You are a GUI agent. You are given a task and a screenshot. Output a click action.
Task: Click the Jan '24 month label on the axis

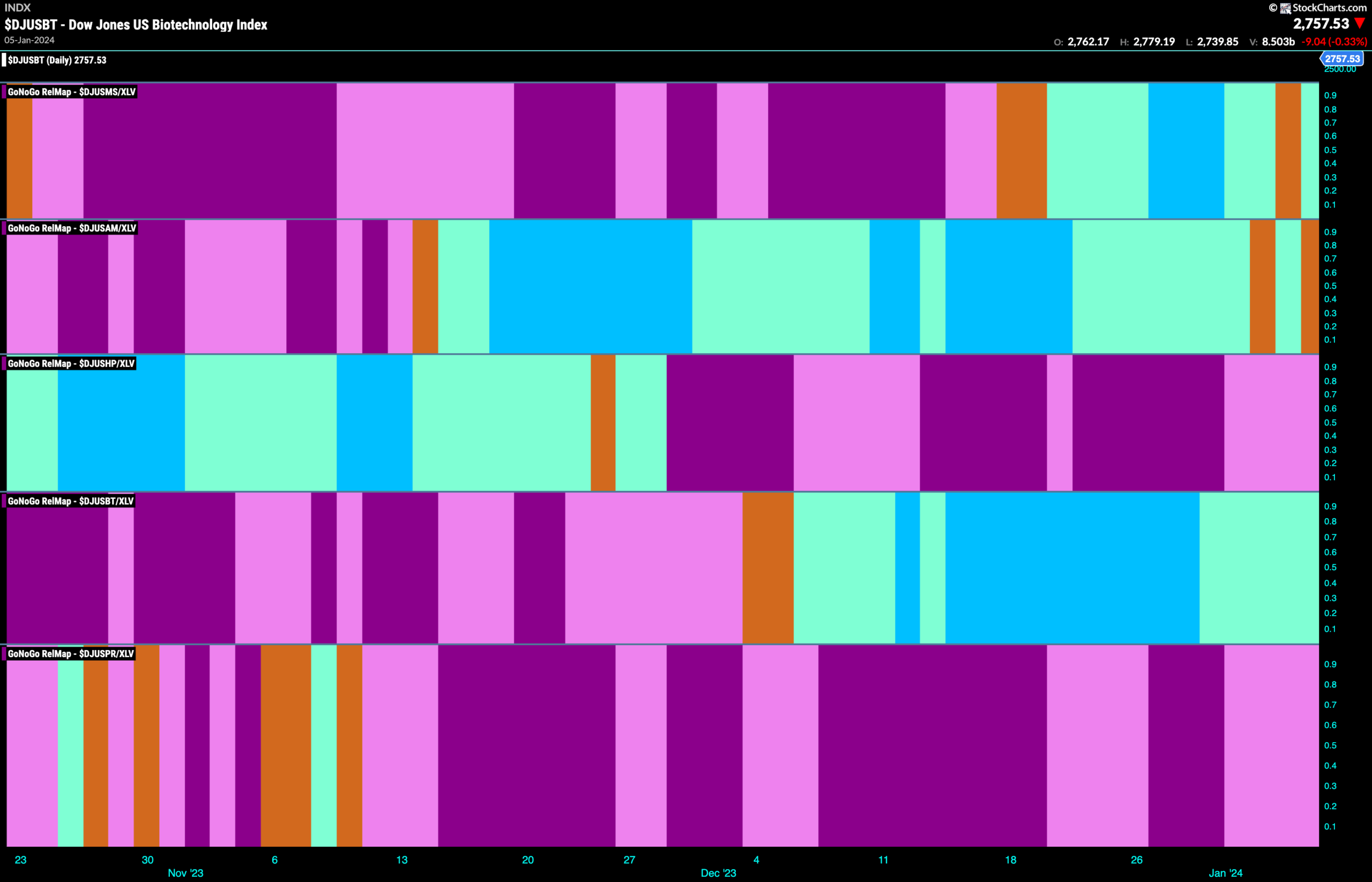pos(1225,873)
